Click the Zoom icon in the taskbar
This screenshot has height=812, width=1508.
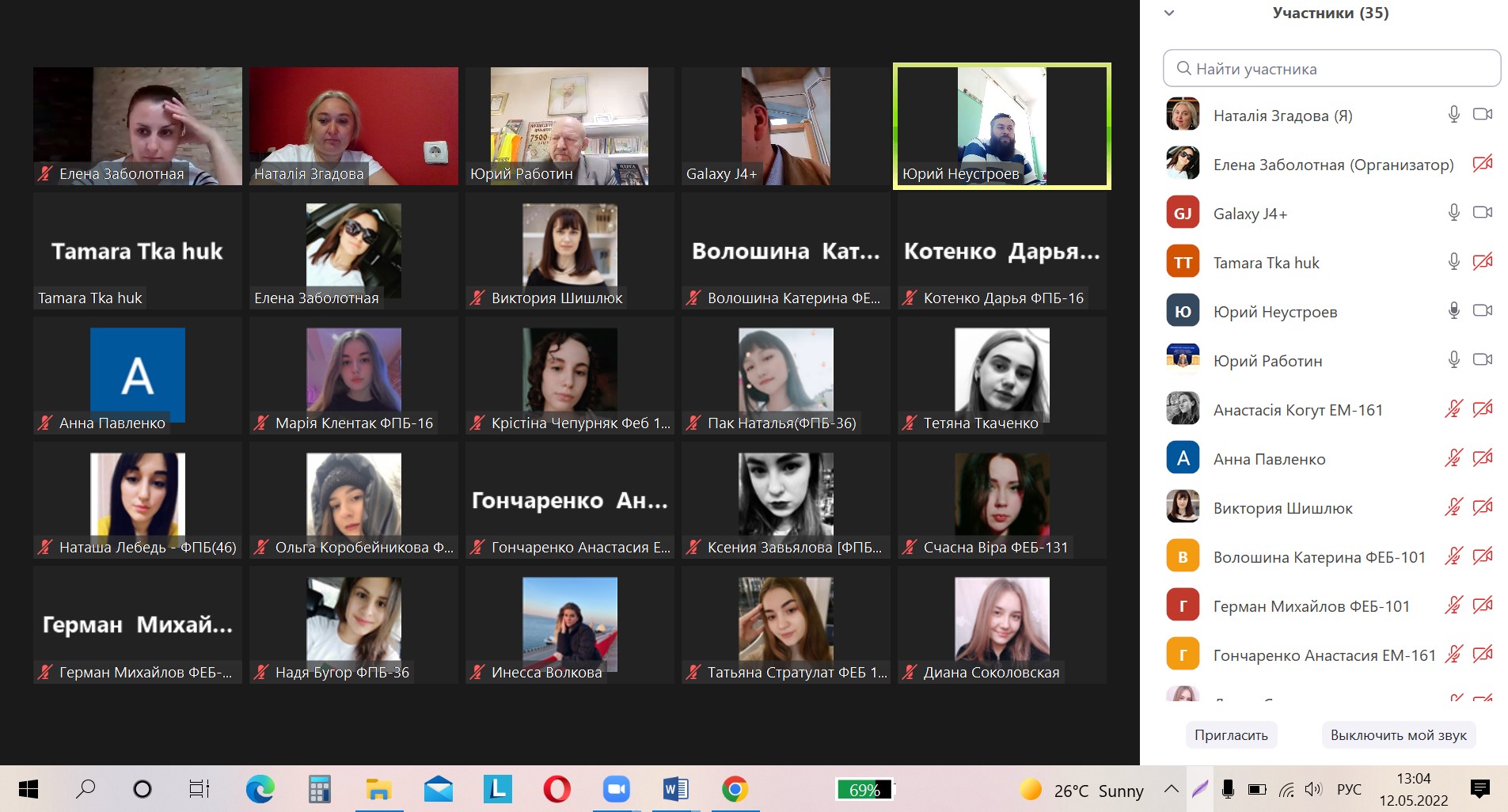pos(616,789)
